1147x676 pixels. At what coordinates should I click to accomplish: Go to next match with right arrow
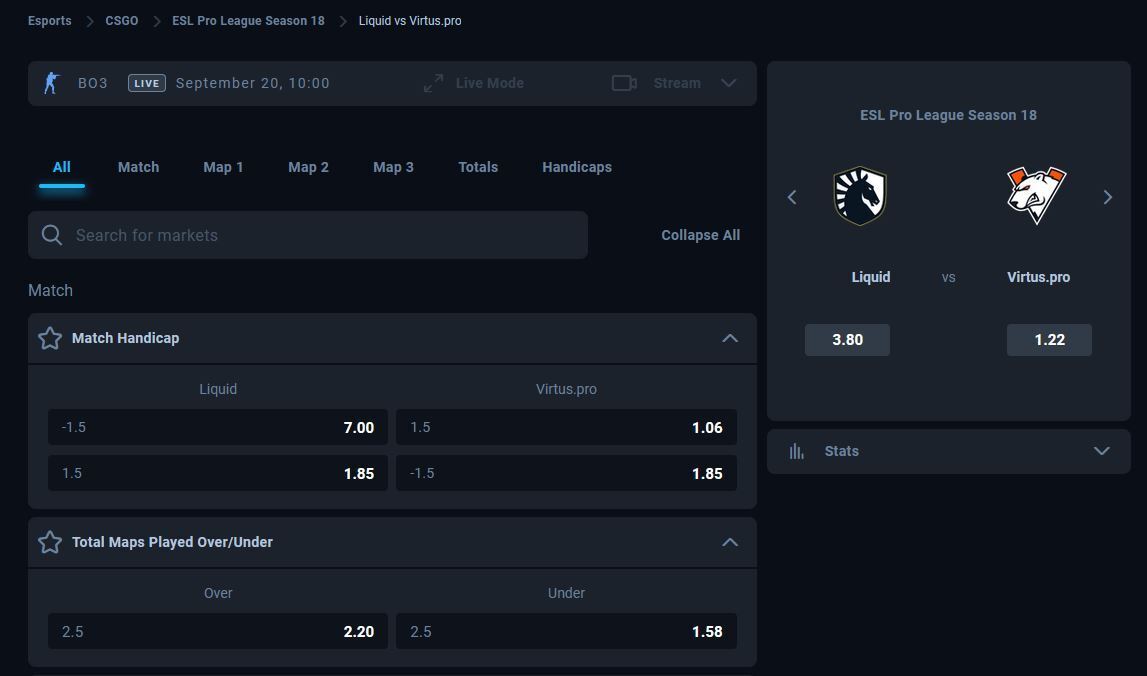pos(1107,197)
